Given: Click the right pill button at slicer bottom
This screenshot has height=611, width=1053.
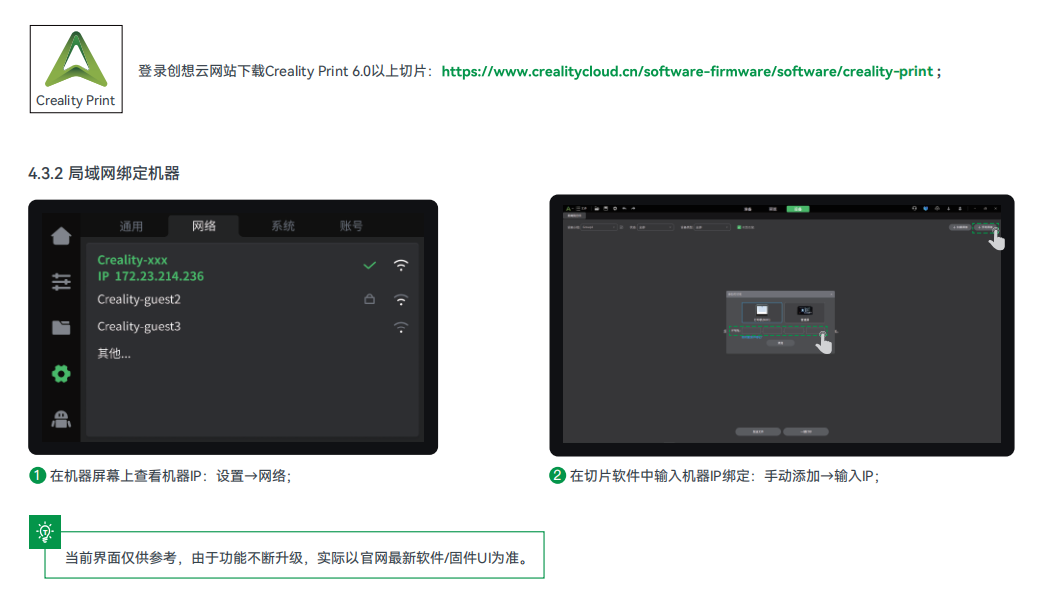Looking at the screenshot, I should (806, 432).
